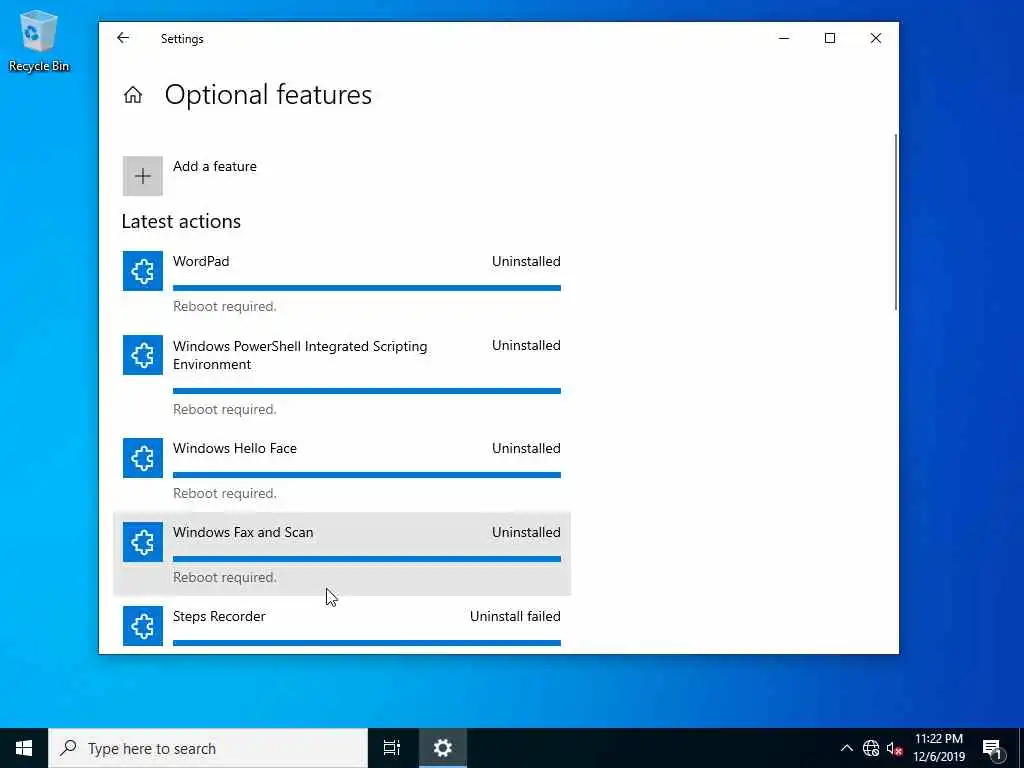Image resolution: width=1024 pixels, height=768 pixels.
Task: Click the Windows Hello Face feature icon
Action: click(142, 458)
